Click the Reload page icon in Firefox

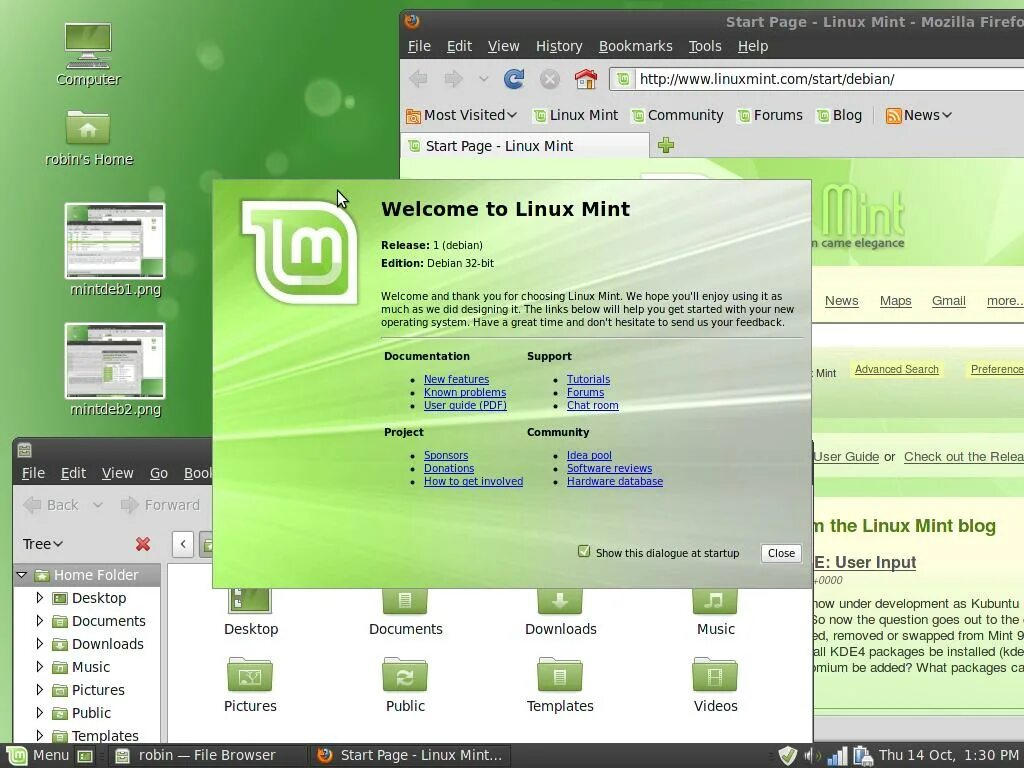click(x=514, y=80)
